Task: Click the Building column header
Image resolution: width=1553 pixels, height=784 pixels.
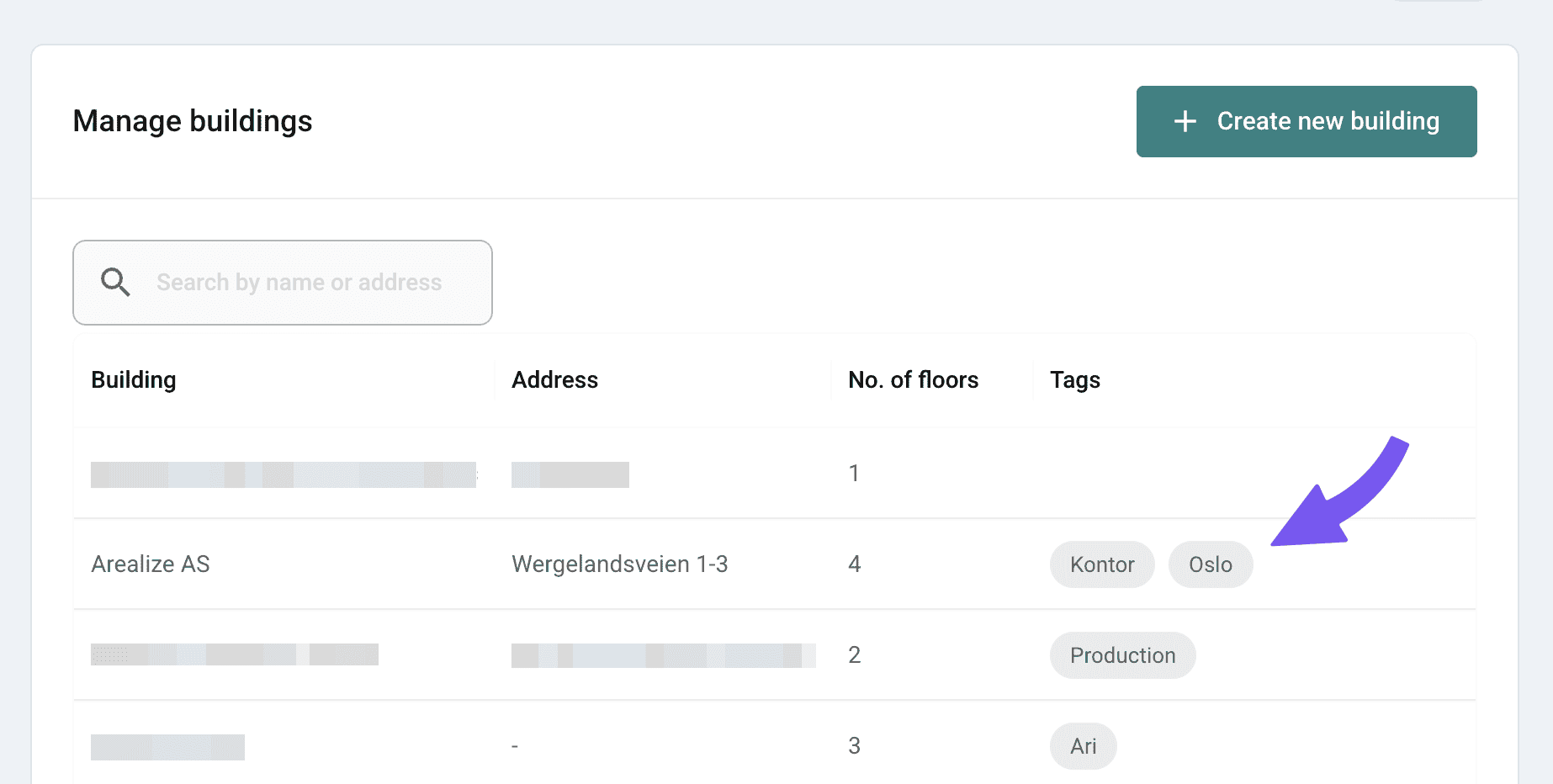Action: click(x=134, y=380)
